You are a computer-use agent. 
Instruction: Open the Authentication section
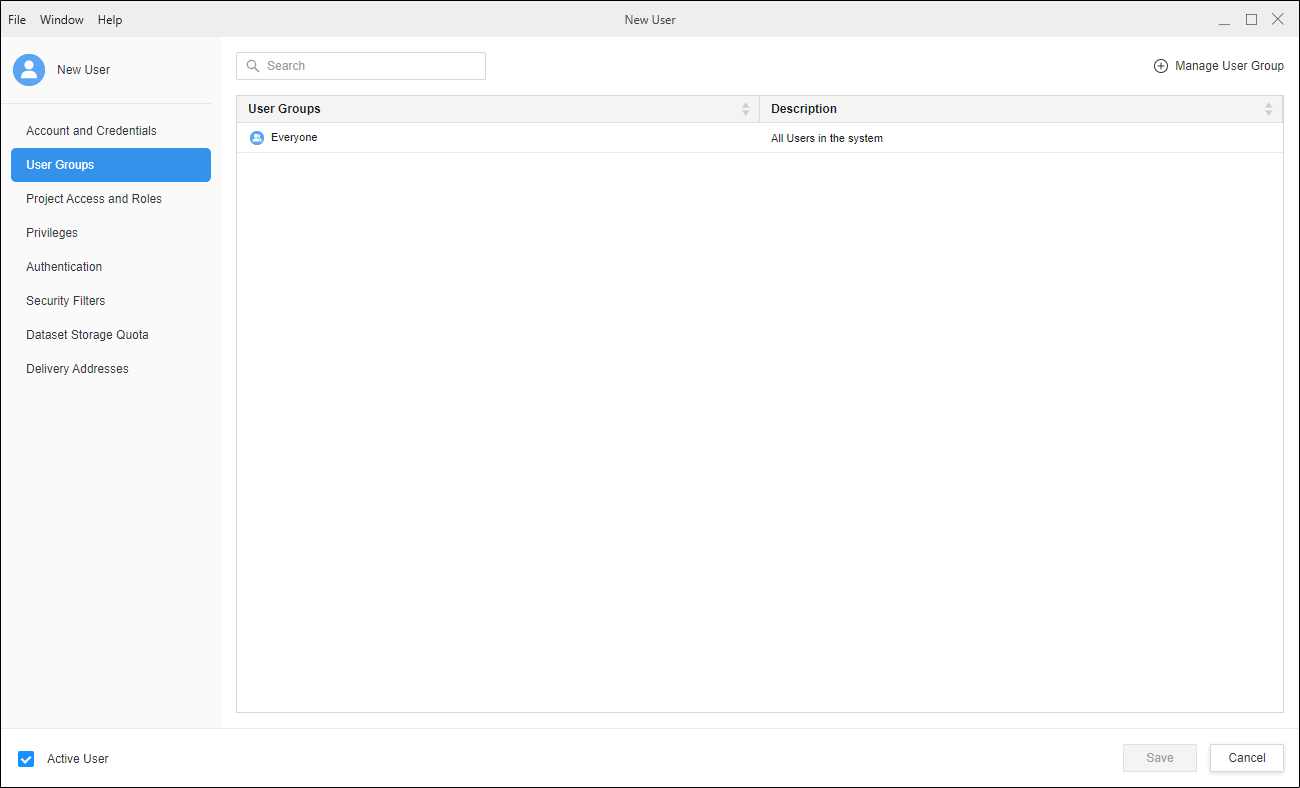[64, 267]
